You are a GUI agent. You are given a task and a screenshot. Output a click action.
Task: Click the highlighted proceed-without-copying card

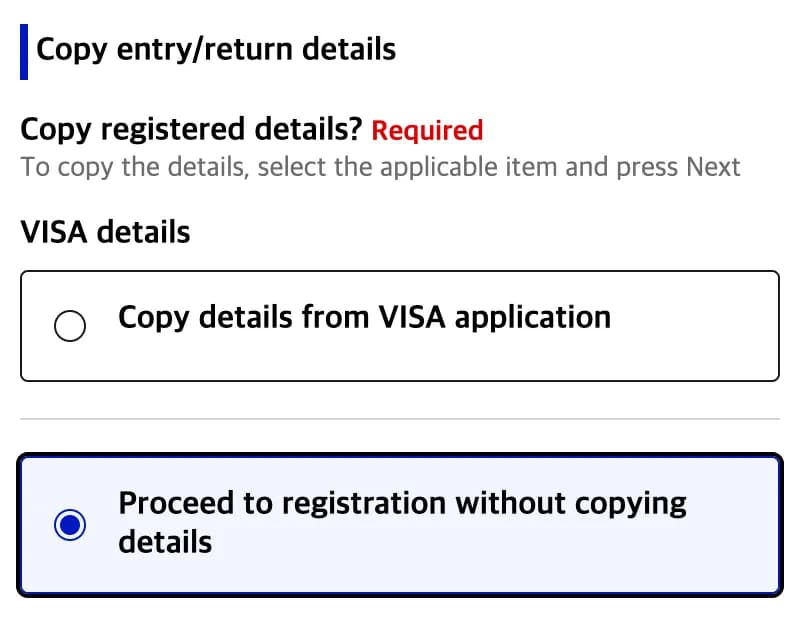pos(400,523)
